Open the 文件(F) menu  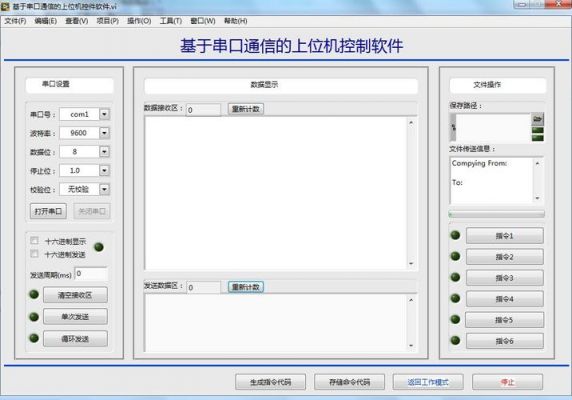(x=15, y=21)
